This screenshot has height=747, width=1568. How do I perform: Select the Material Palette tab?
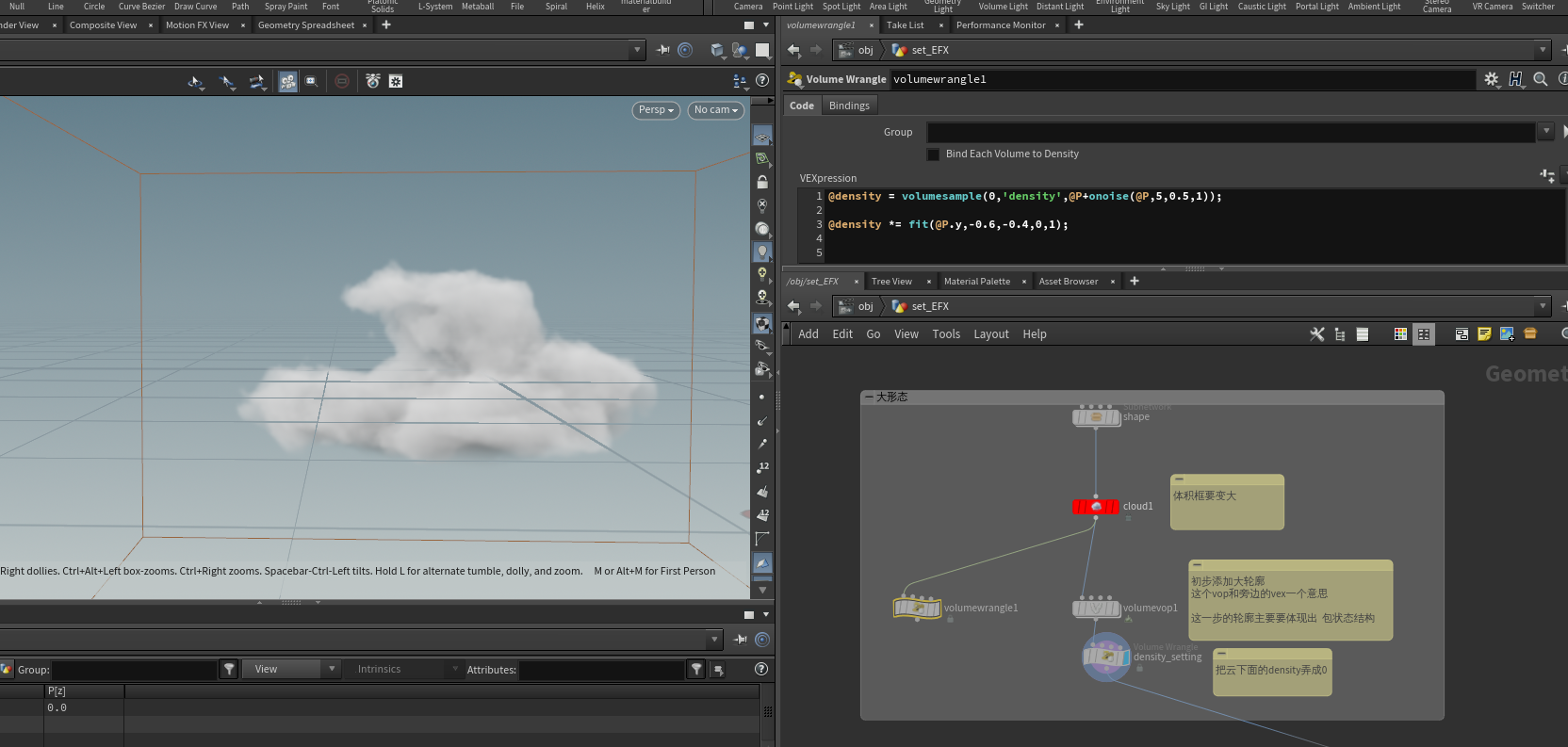(x=976, y=282)
